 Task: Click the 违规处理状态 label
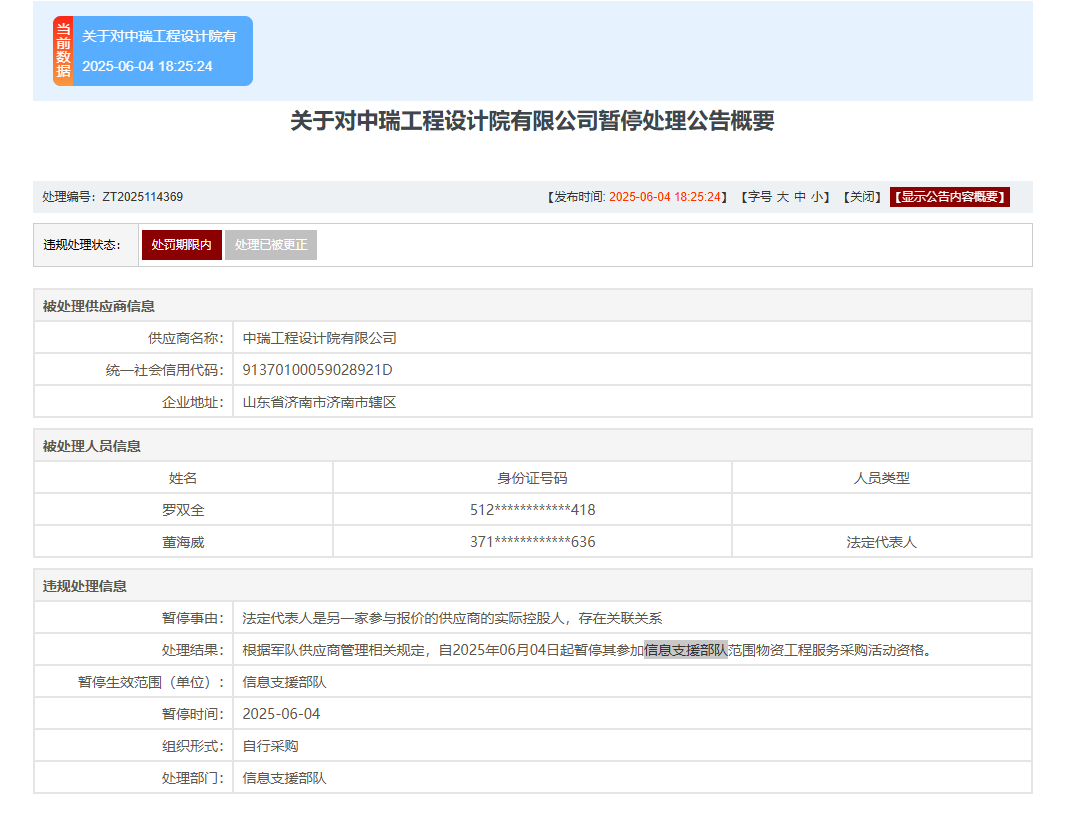82,245
